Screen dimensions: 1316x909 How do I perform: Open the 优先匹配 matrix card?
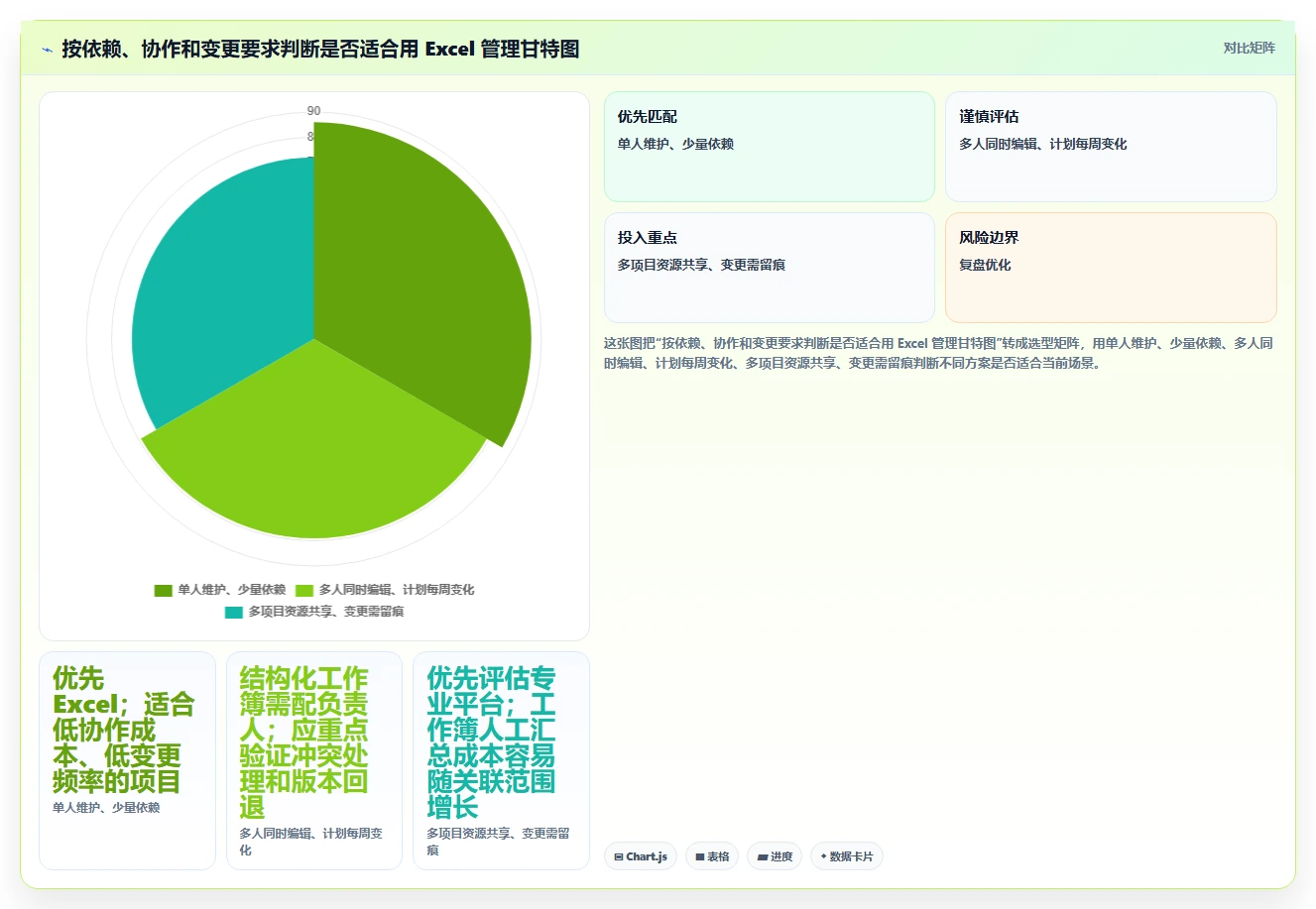770,147
